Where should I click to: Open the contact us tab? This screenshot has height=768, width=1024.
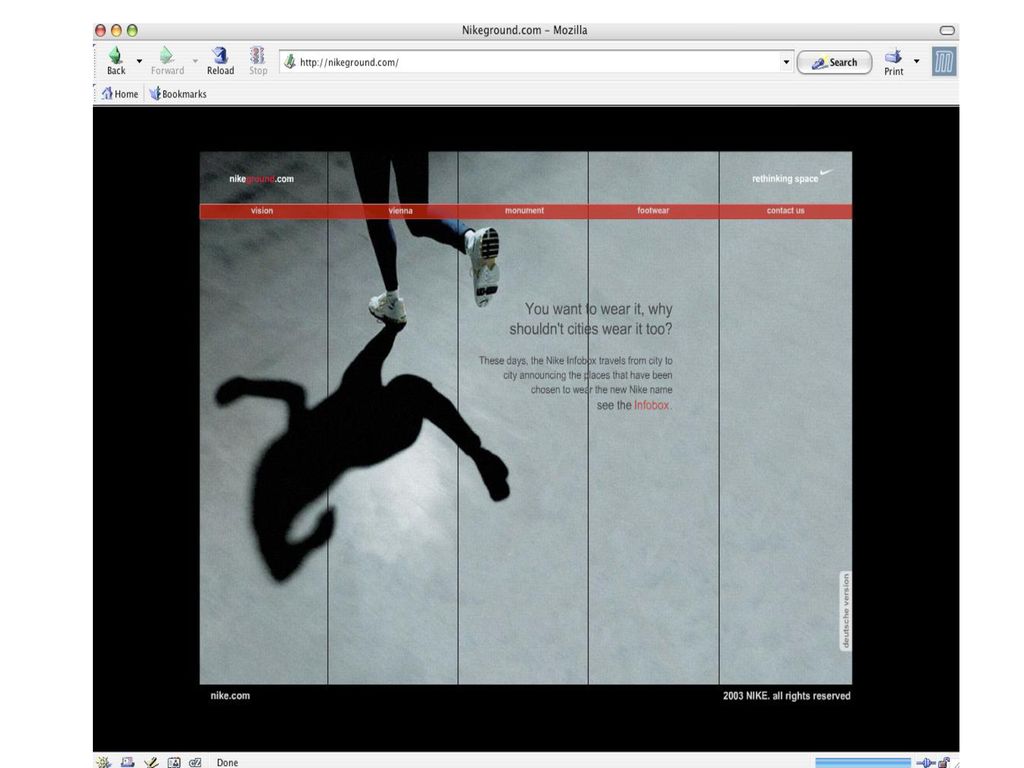pos(786,210)
